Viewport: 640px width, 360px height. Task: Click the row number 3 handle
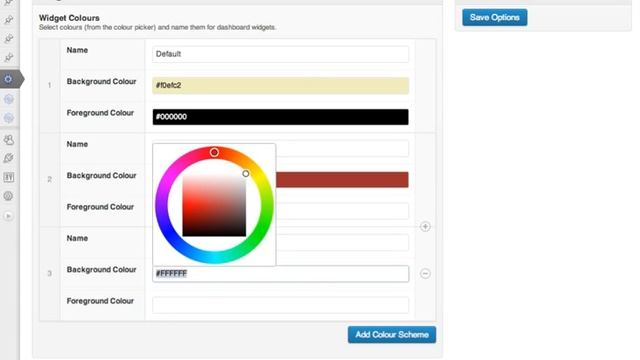coord(50,273)
